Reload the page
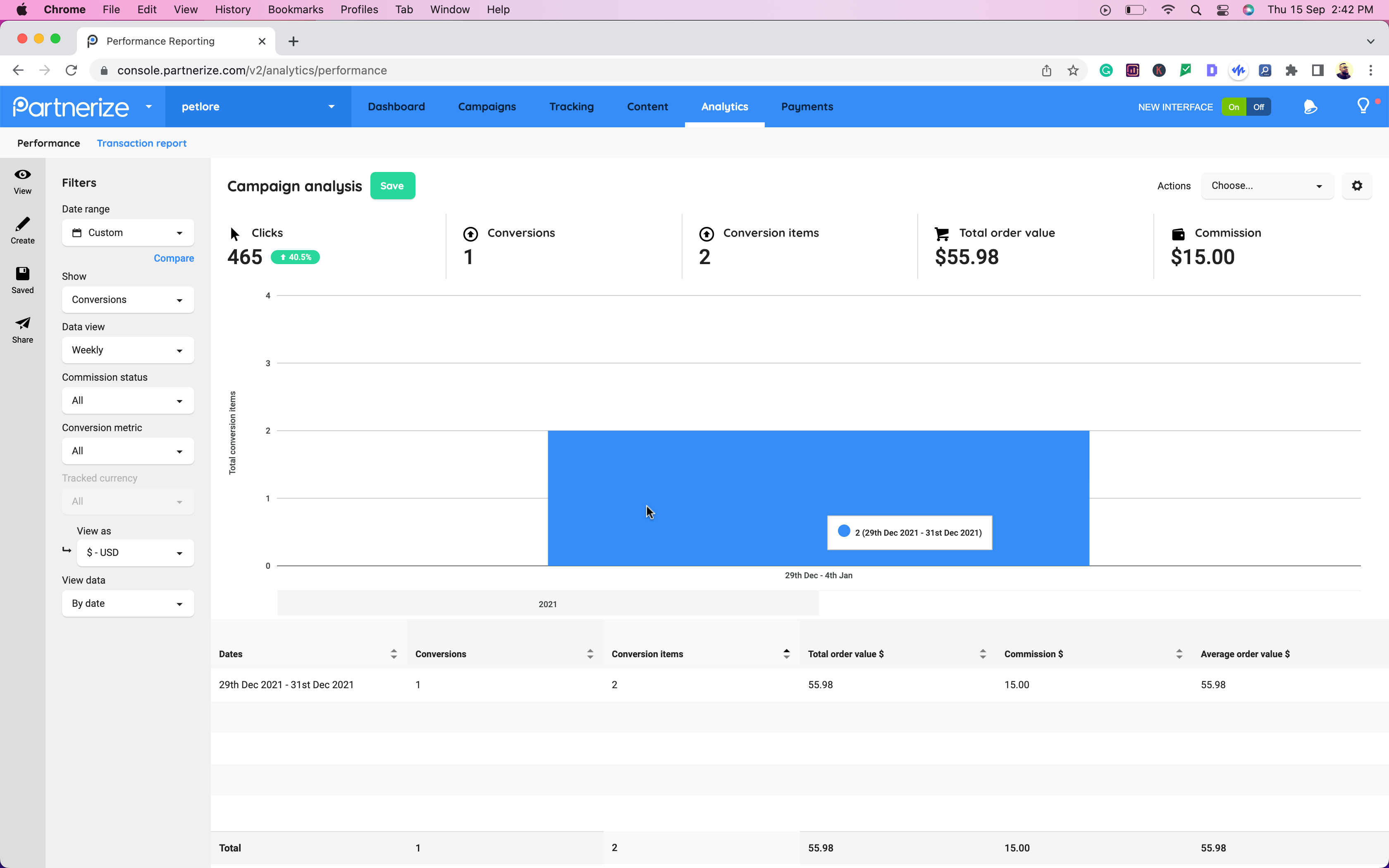The image size is (1389, 868). (71, 71)
